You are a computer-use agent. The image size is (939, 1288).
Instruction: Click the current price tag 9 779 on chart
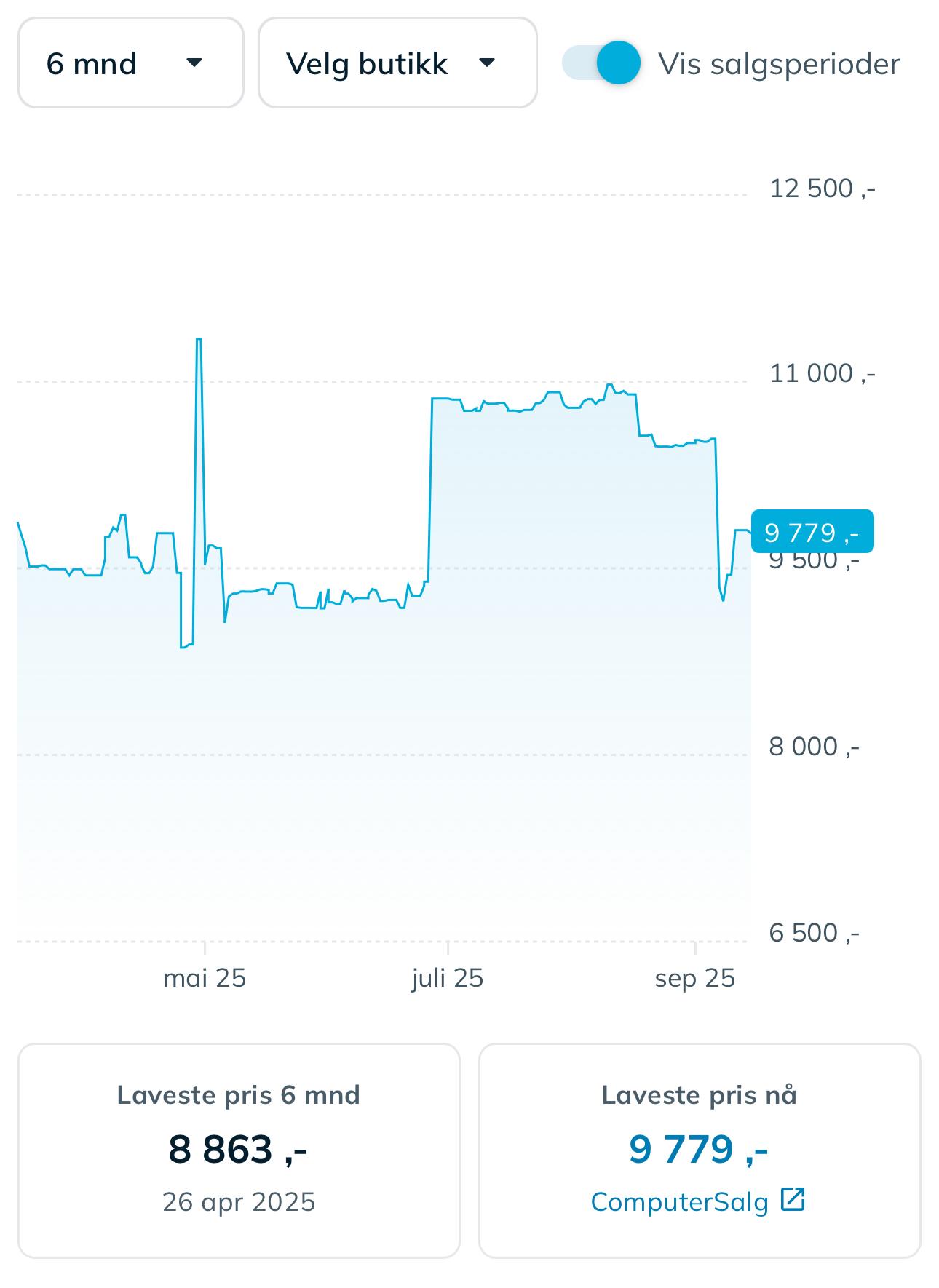(812, 533)
